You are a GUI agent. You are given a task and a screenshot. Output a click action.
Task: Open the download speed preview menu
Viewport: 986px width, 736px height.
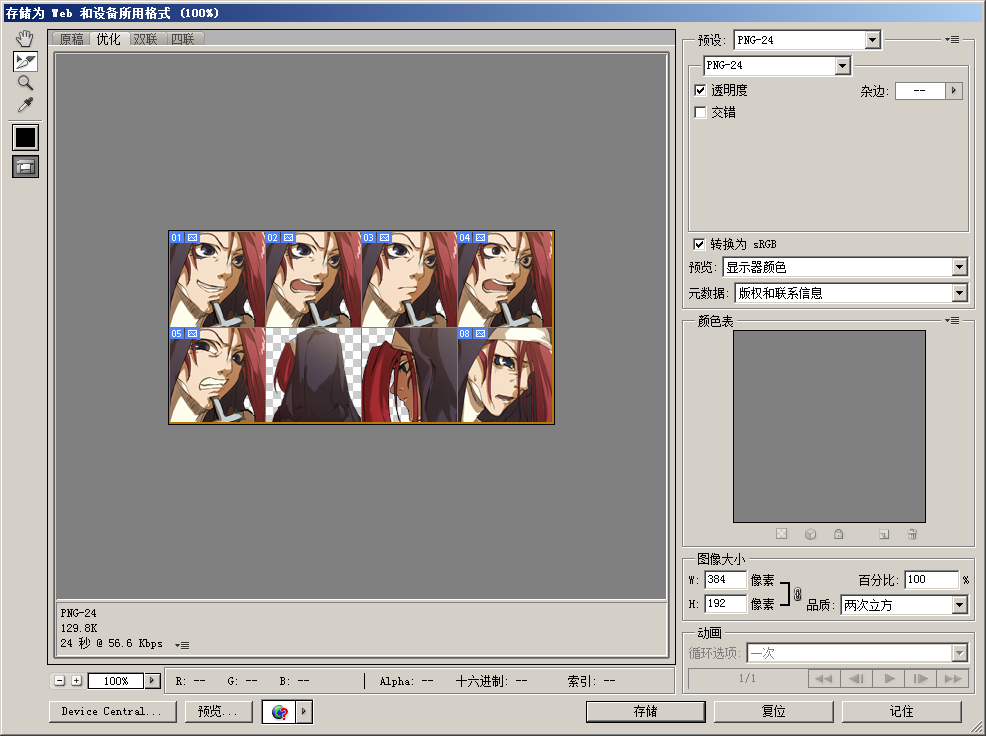coord(182,645)
